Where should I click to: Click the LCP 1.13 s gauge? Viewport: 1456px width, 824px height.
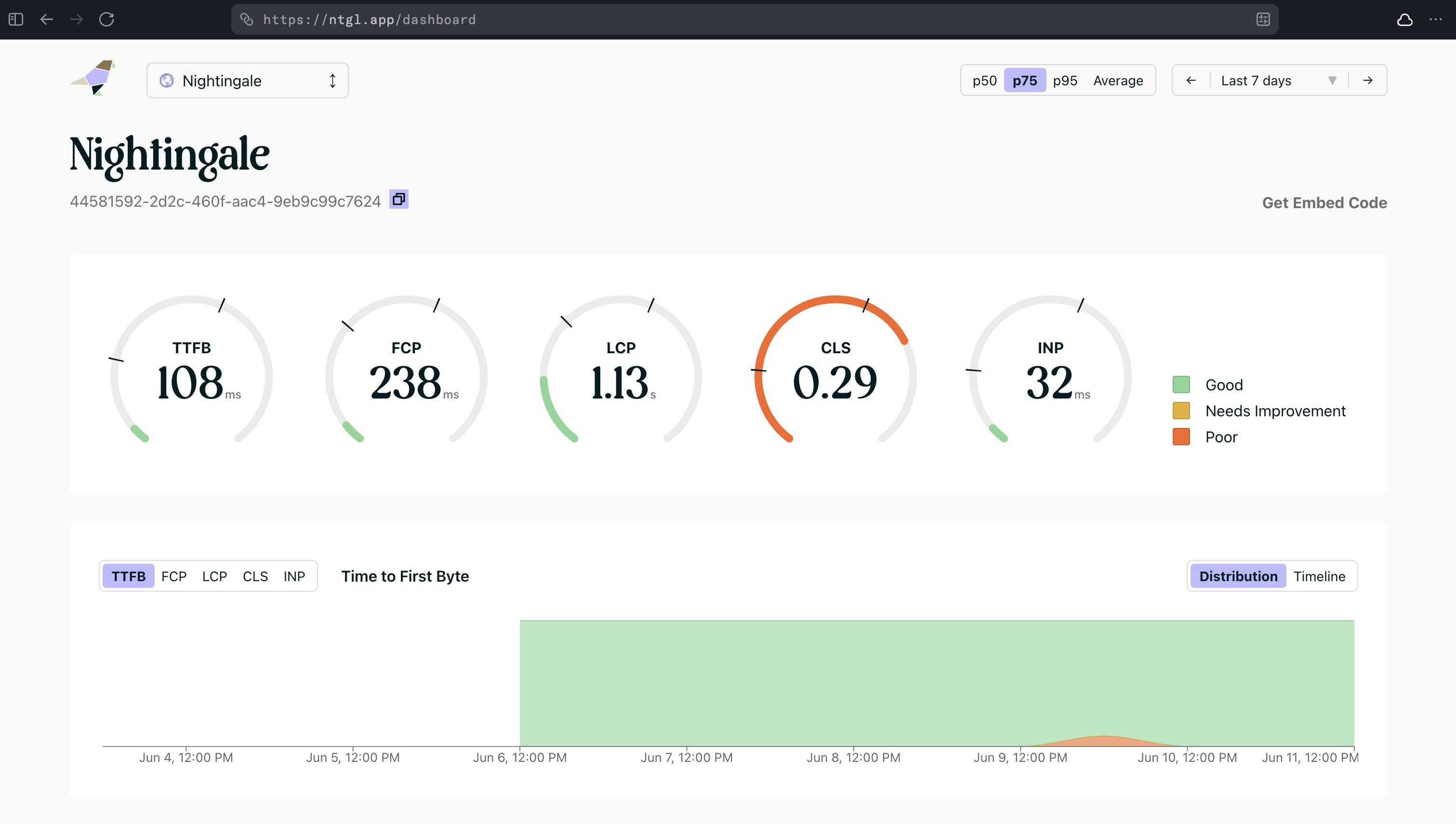coord(621,370)
